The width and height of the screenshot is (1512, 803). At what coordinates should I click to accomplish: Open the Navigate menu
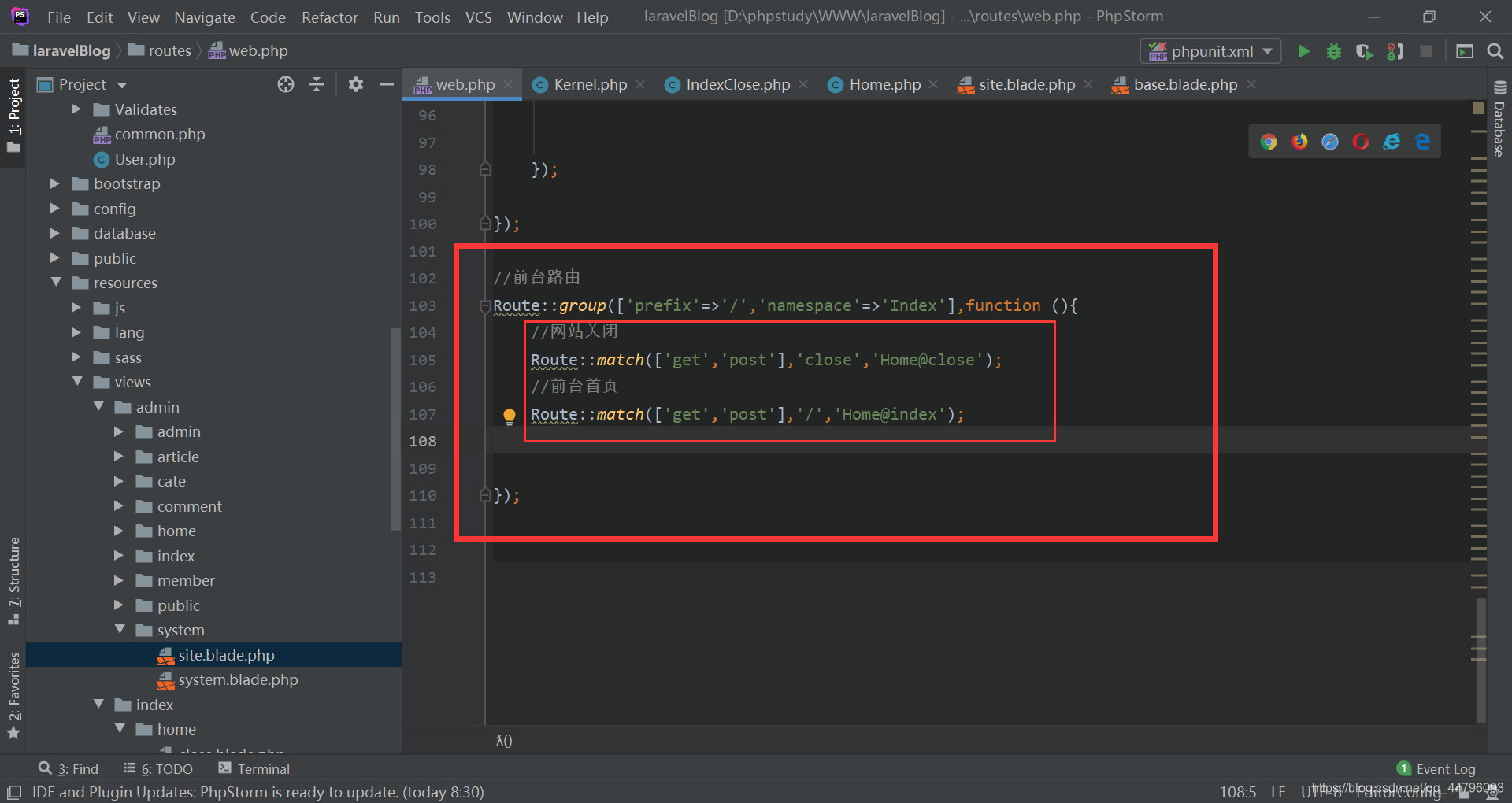(204, 17)
